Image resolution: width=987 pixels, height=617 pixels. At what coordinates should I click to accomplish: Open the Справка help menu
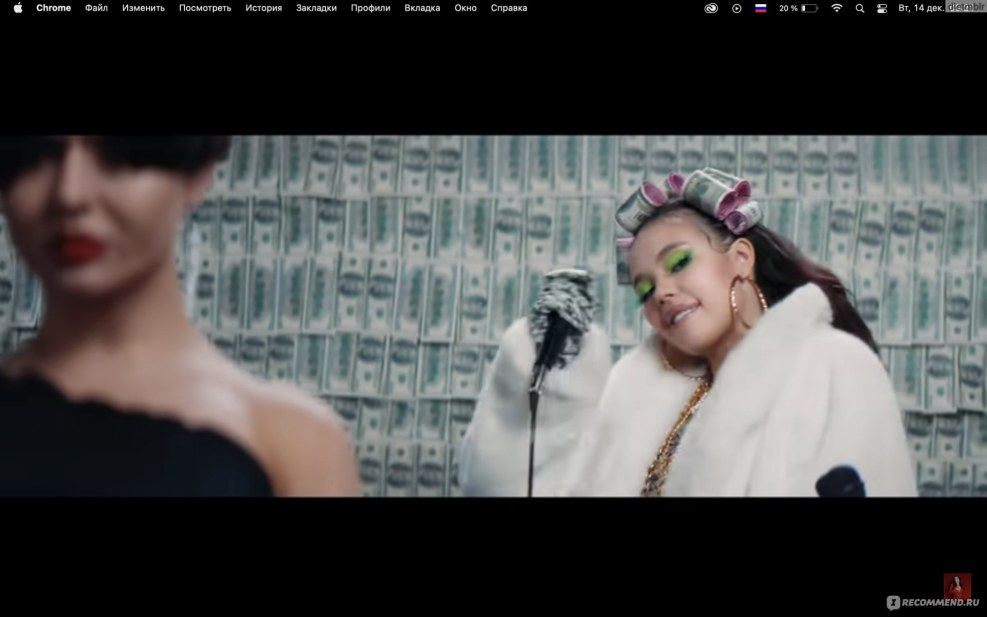[x=509, y=8]
